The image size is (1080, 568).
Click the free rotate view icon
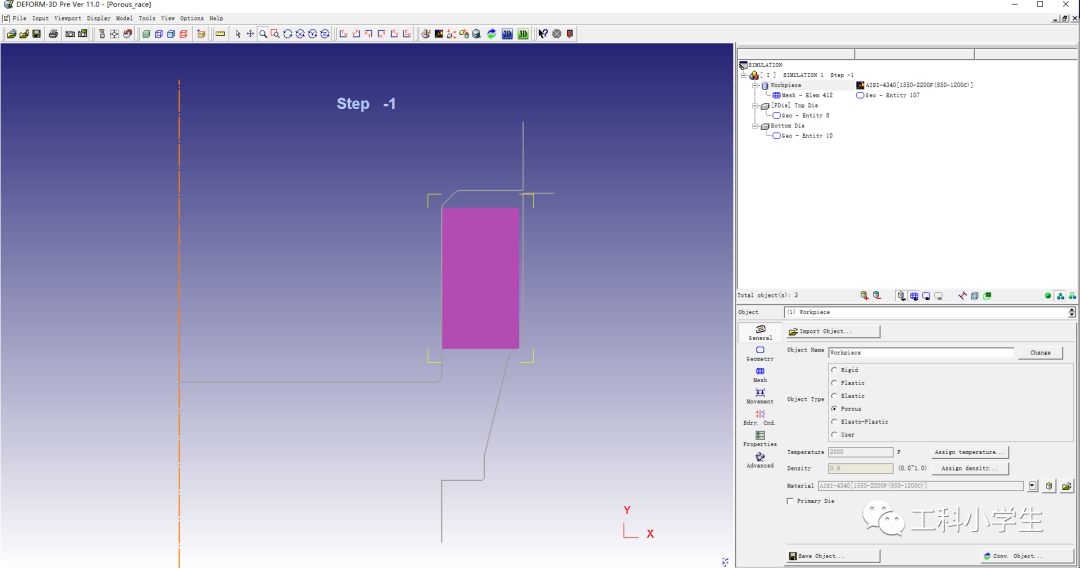click(x=288, y=34)
